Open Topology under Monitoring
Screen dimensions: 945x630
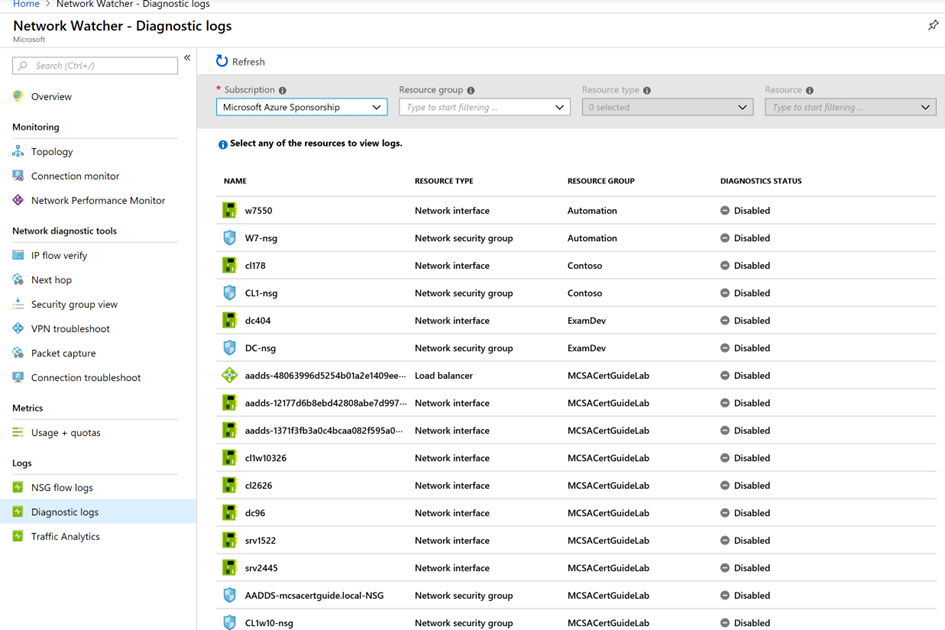click(52, 151)
